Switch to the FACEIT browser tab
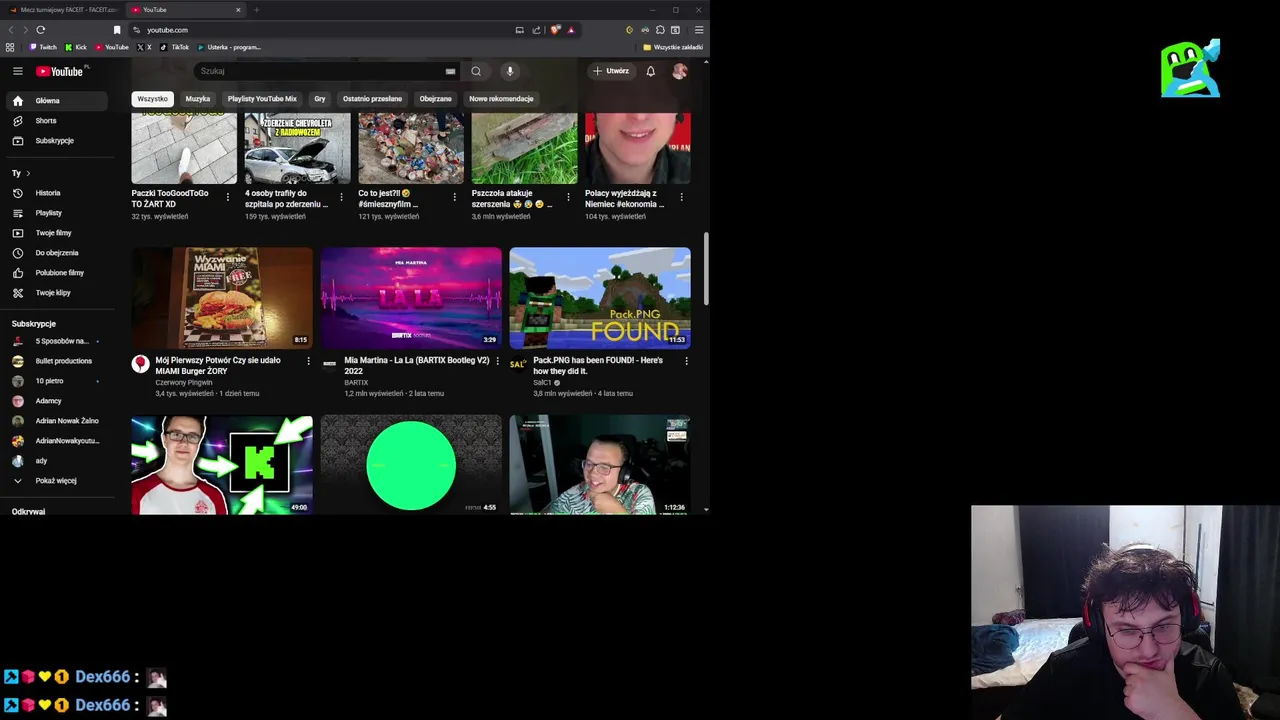Screen dimensions: 1280x720 [x=62, y=10]
